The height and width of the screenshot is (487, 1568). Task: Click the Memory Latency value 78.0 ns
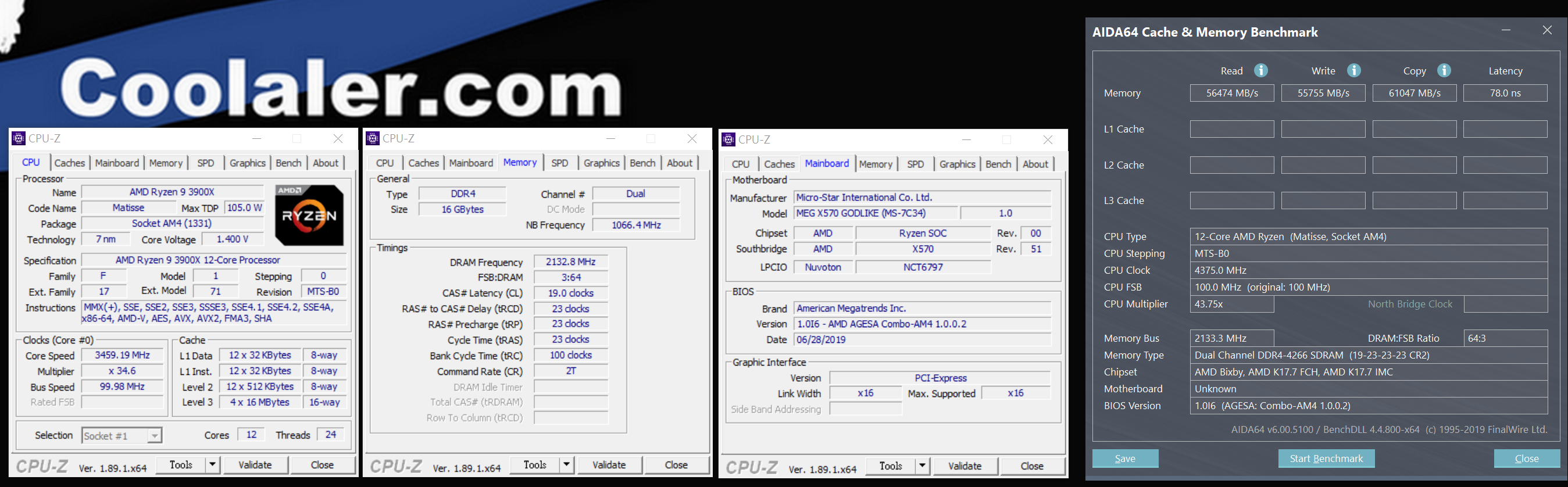point(1505,93)
